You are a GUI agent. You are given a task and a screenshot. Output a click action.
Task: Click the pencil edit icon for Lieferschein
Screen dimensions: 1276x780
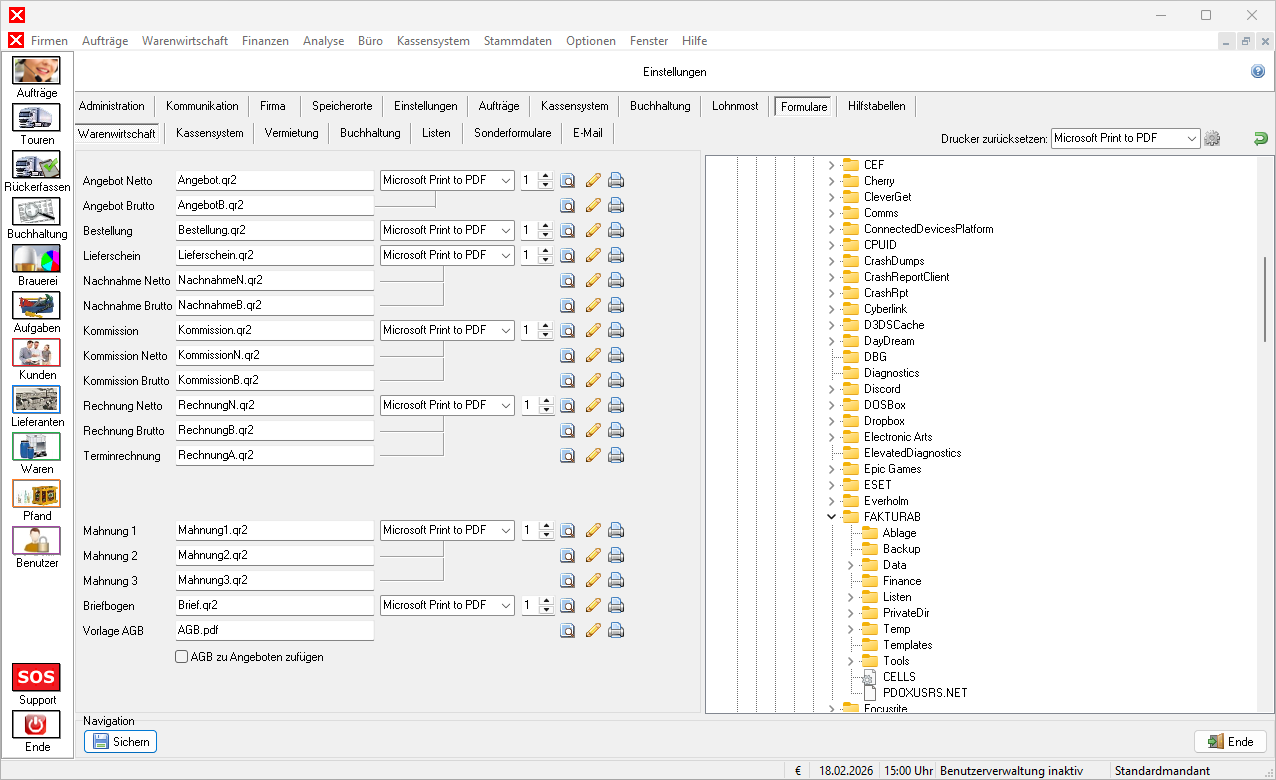593,256
